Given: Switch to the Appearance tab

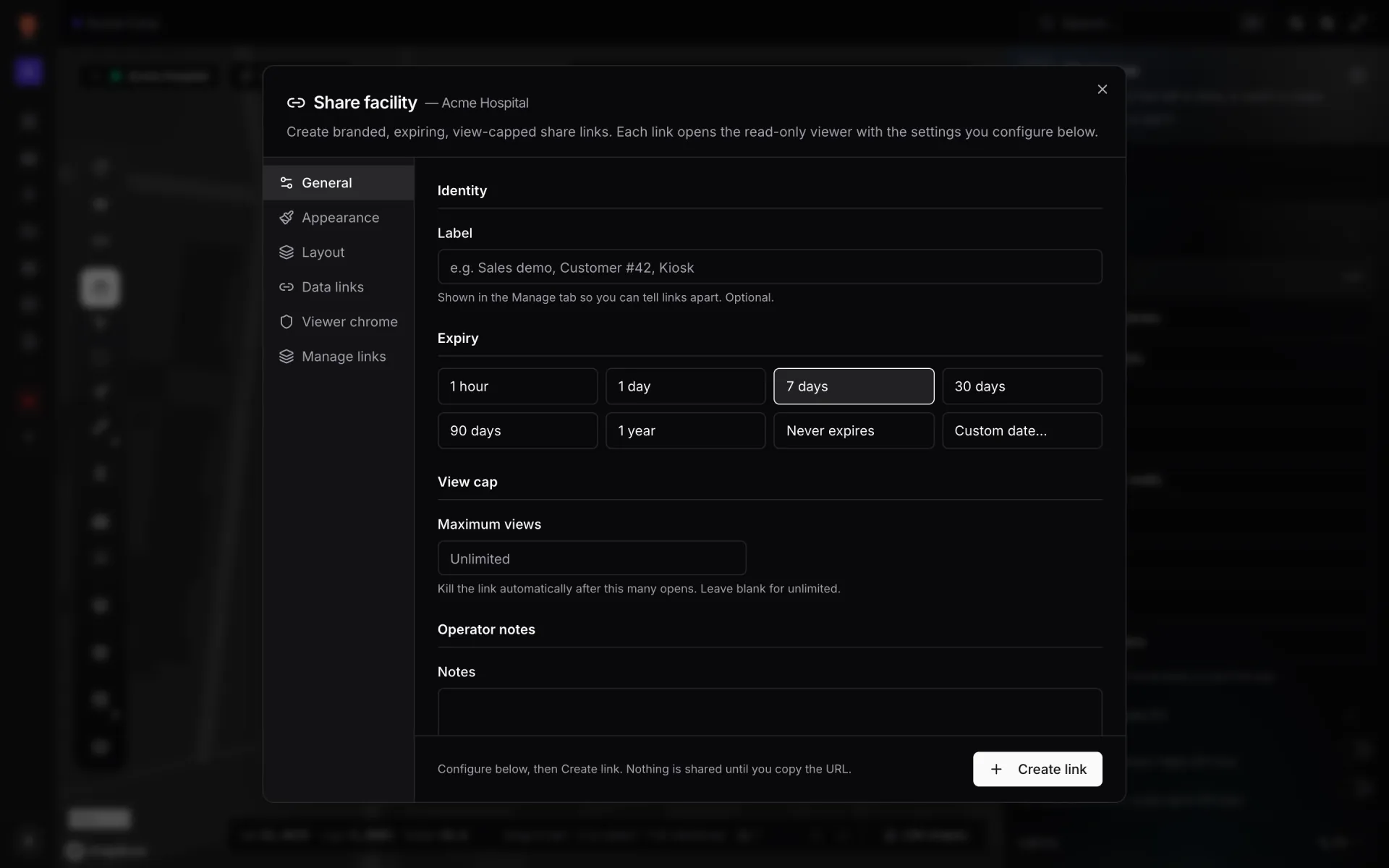Looking at the screenshot, I should pos(339,218).
